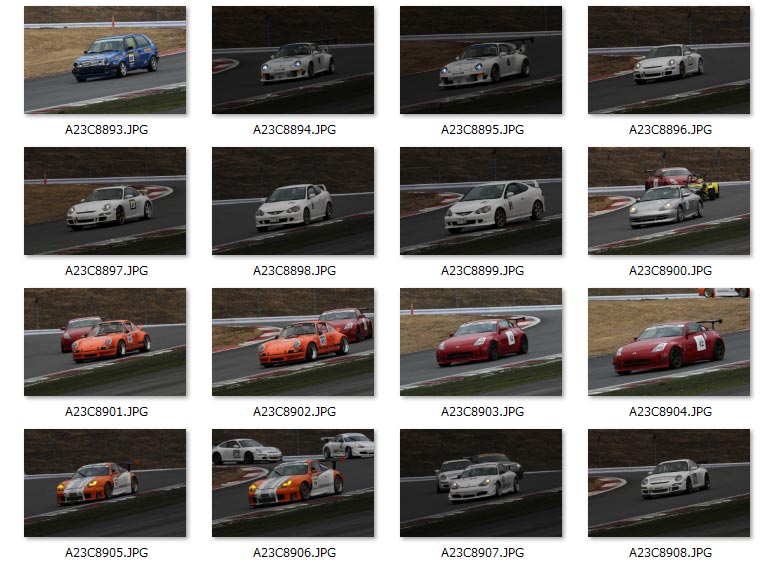This screenshot has height=562, width=770.
Task: Select the A23C8905.JPG orange-white car thumbnail
Action: click(105, 483)
